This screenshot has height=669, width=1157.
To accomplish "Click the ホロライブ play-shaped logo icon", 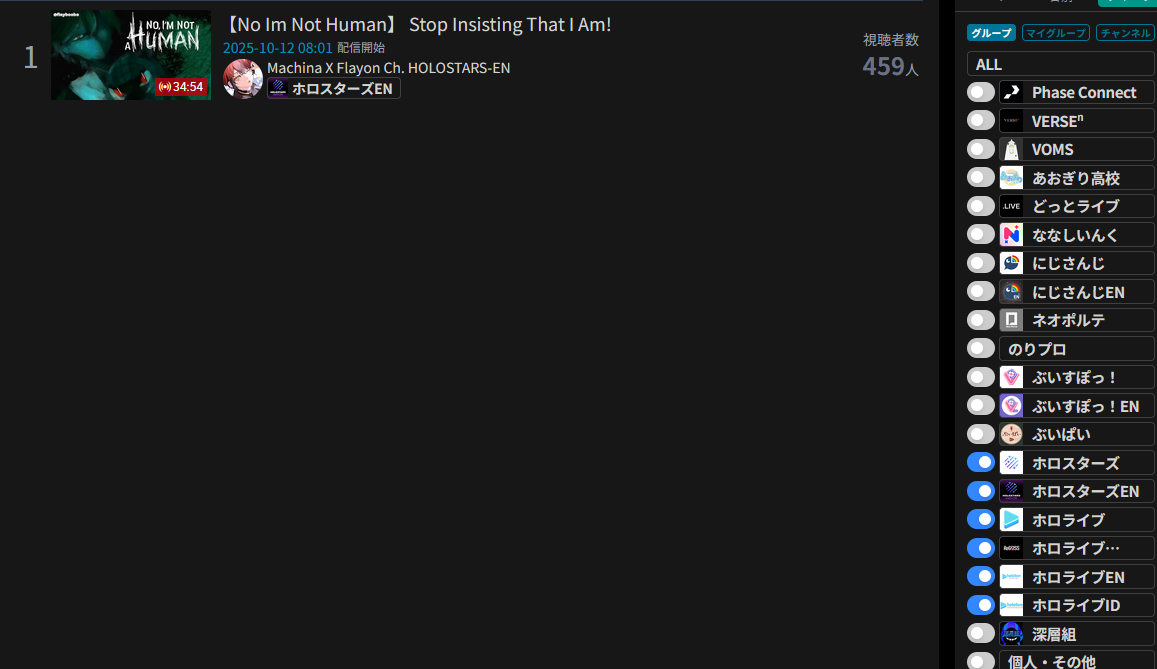I will tap(1011, 519).
